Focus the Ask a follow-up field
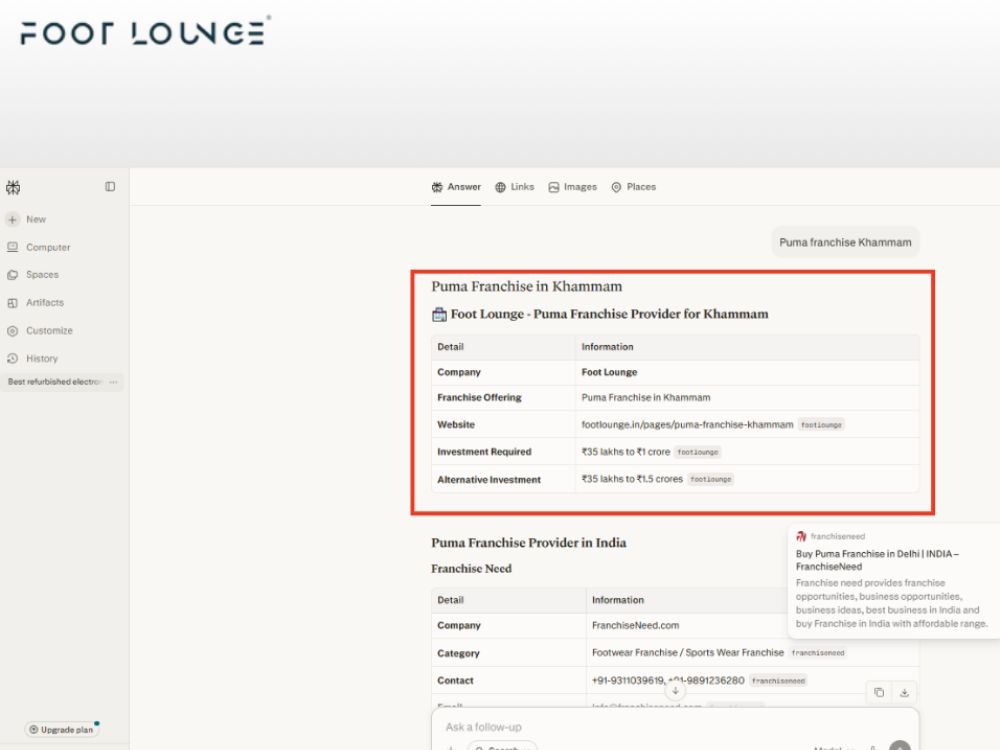The image size is (1000, 750). click(675, 728)
